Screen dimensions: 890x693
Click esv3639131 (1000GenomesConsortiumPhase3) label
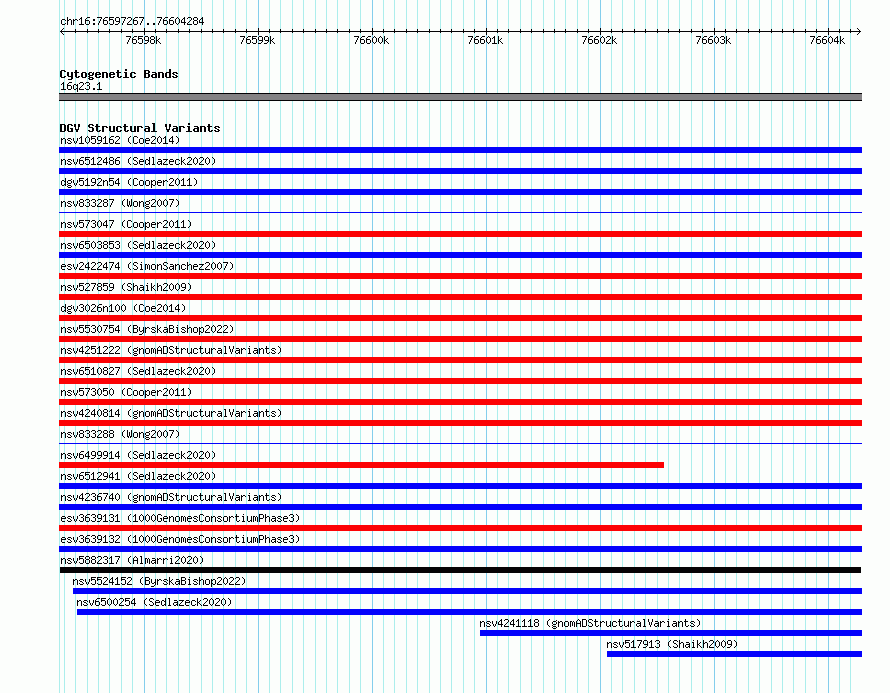(x=180, y=518)
